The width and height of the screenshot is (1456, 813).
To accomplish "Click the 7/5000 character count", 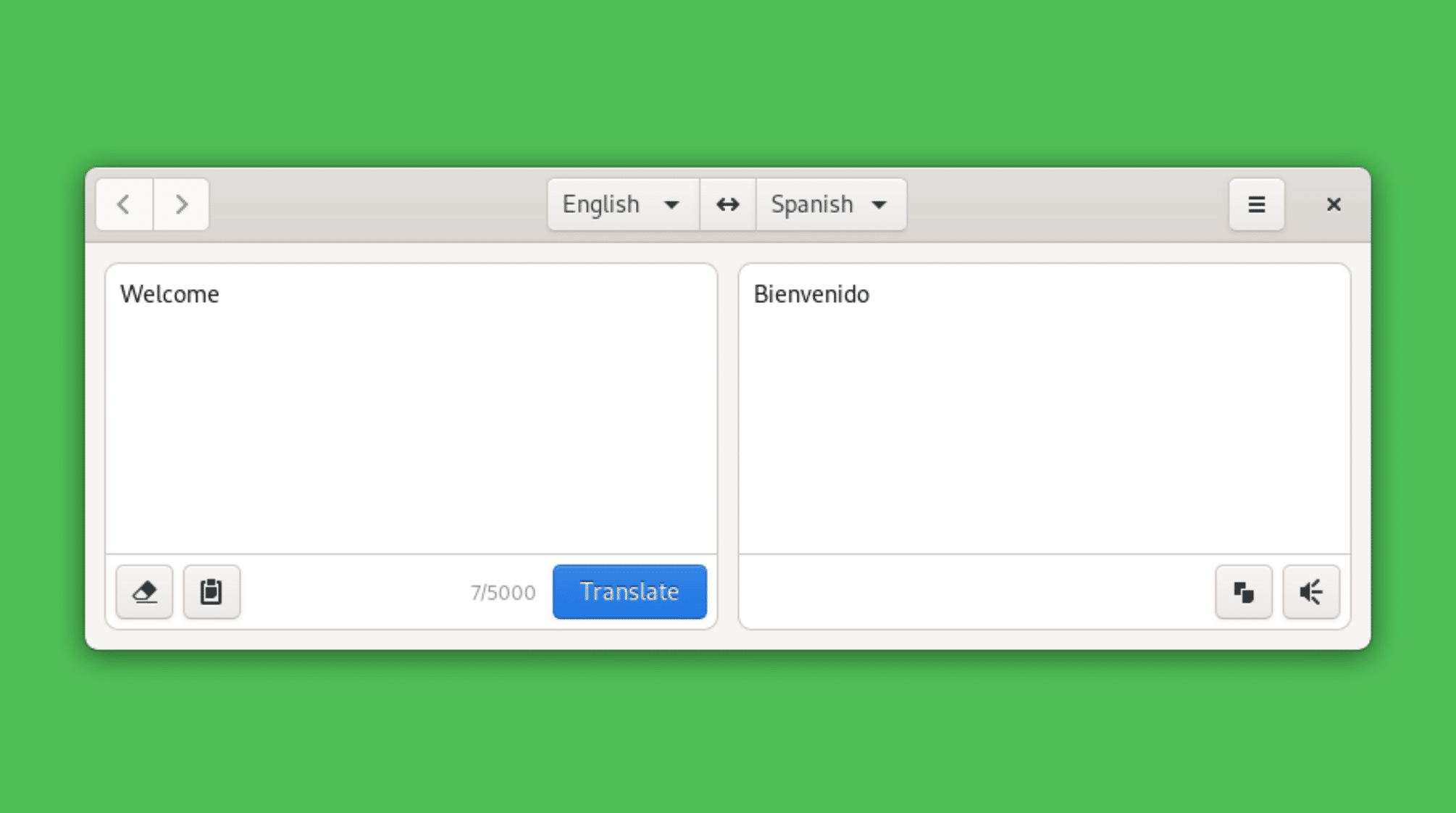I will tap(503, 593).
